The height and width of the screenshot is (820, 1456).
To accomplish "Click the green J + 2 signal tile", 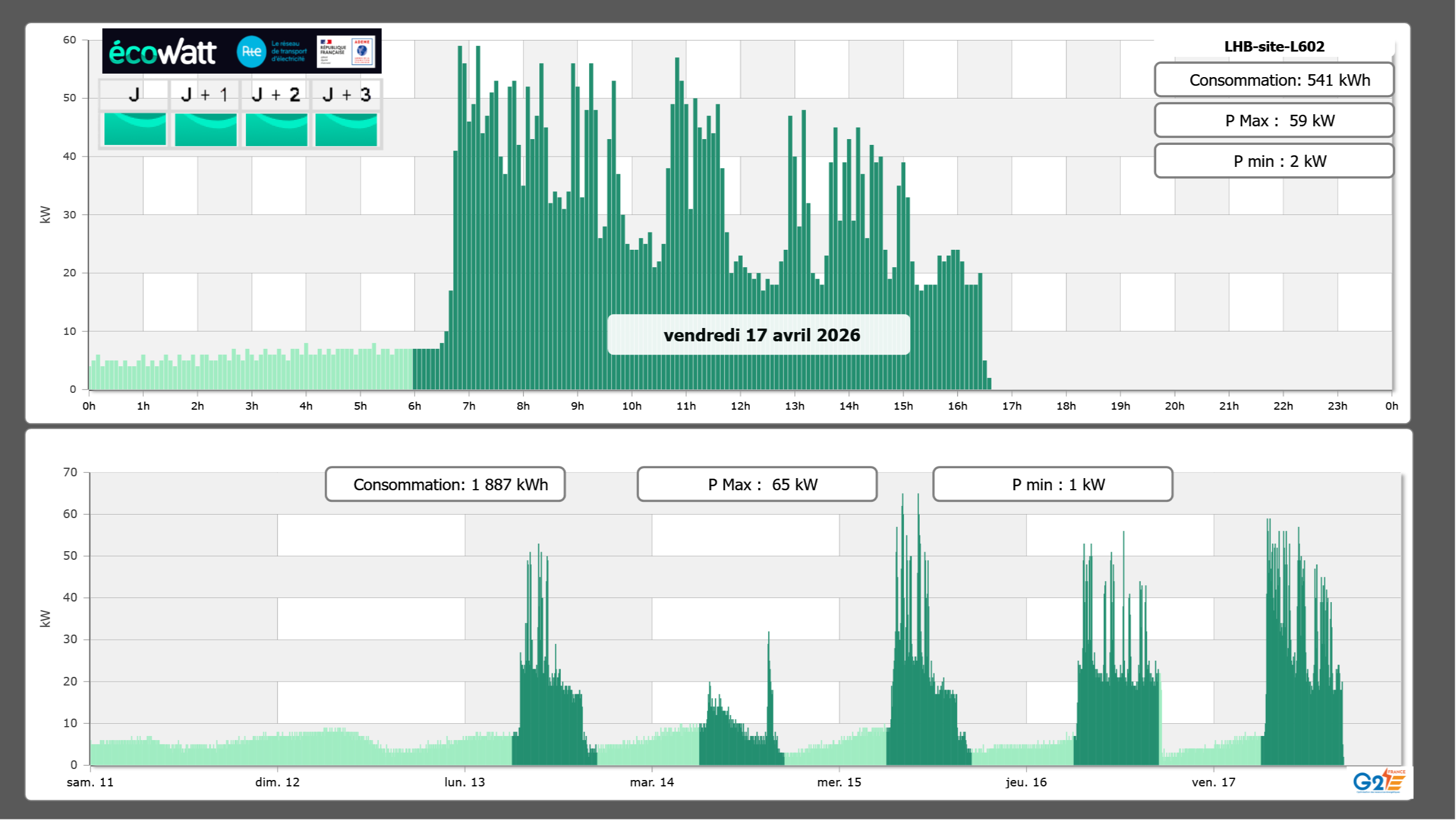I will click(276, 129).
